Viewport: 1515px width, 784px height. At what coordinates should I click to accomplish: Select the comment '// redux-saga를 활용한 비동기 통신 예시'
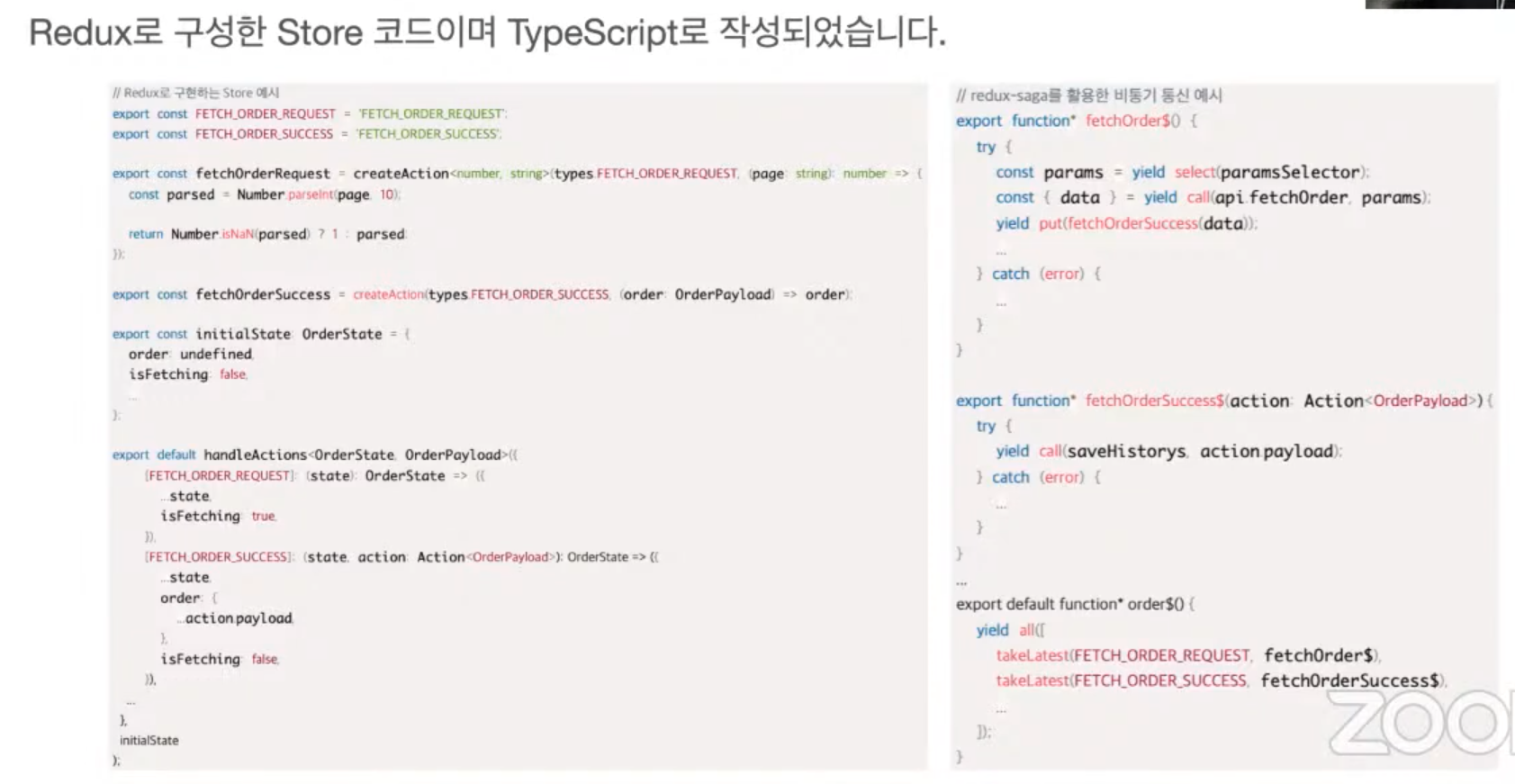[x=1089, y=95]
